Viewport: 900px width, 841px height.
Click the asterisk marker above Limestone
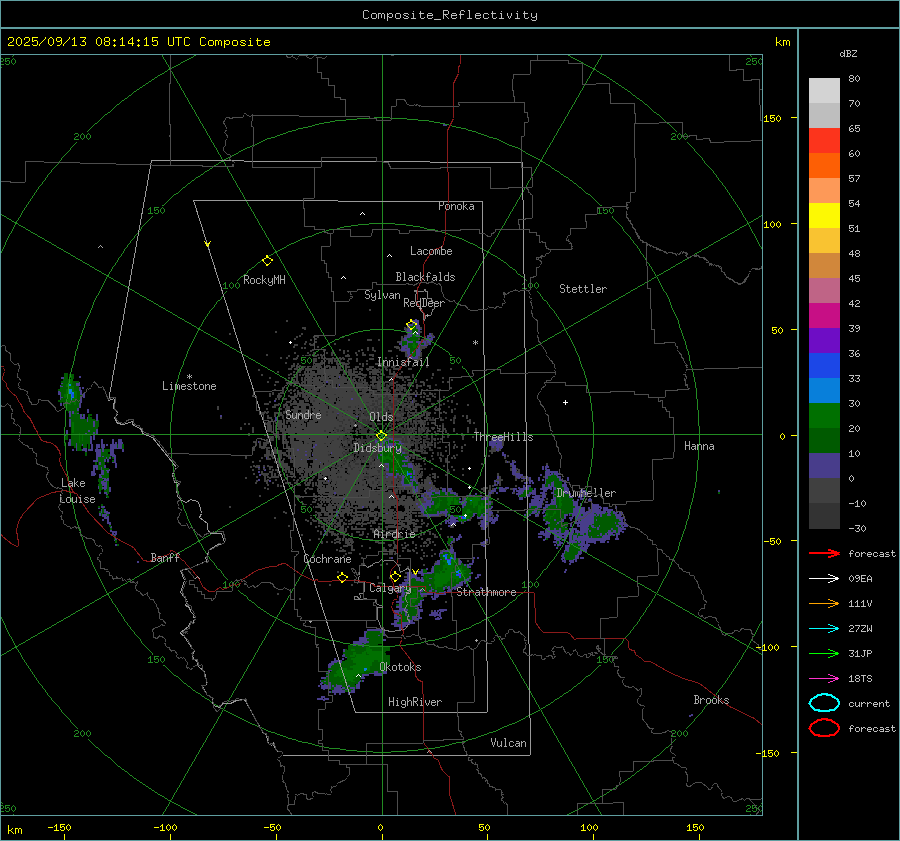coord(189,377)
